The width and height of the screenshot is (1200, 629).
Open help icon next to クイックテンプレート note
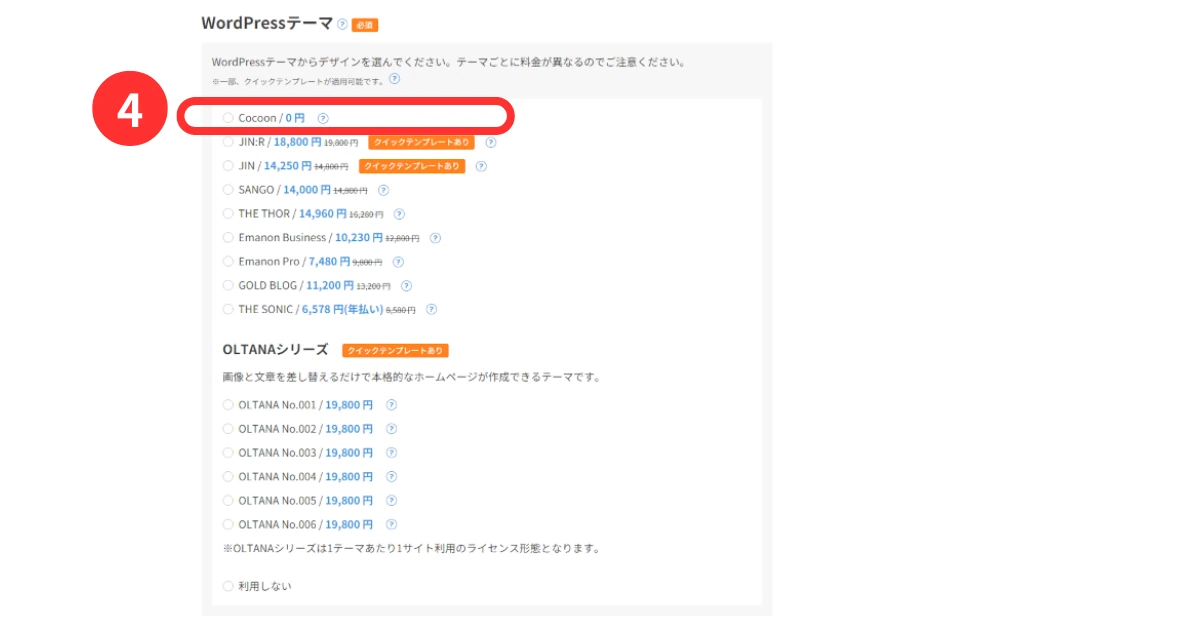[395, 79]
